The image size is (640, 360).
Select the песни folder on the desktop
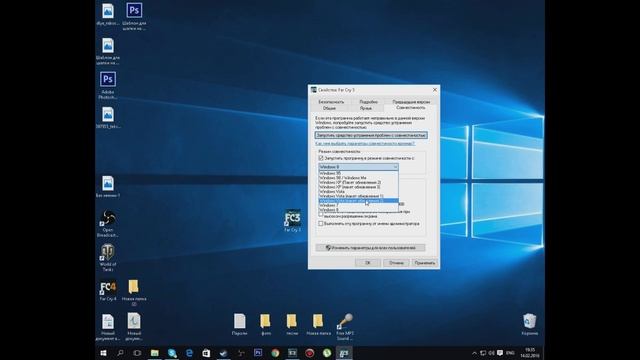pos(292,324)
